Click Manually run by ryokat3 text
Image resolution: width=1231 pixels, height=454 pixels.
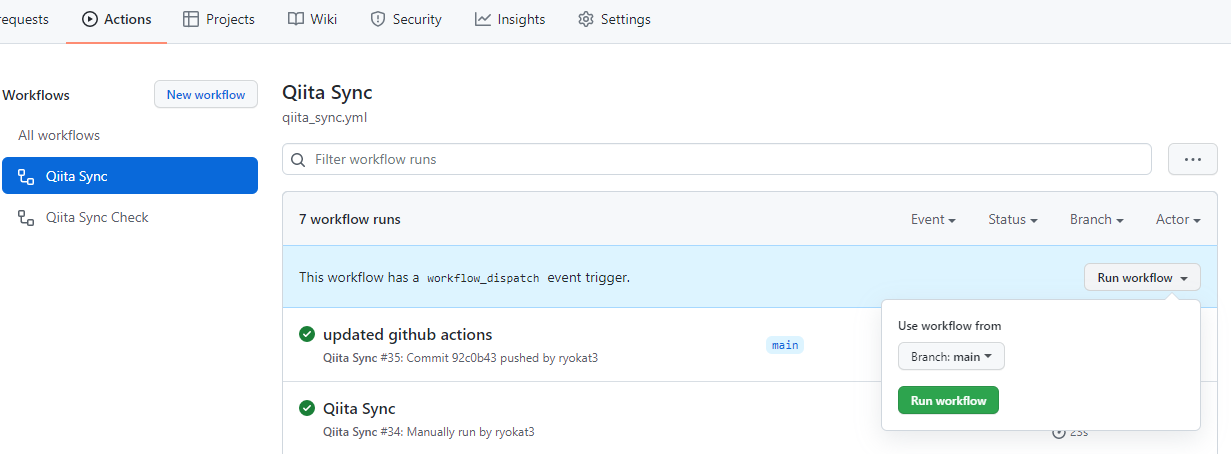[471, 432]
